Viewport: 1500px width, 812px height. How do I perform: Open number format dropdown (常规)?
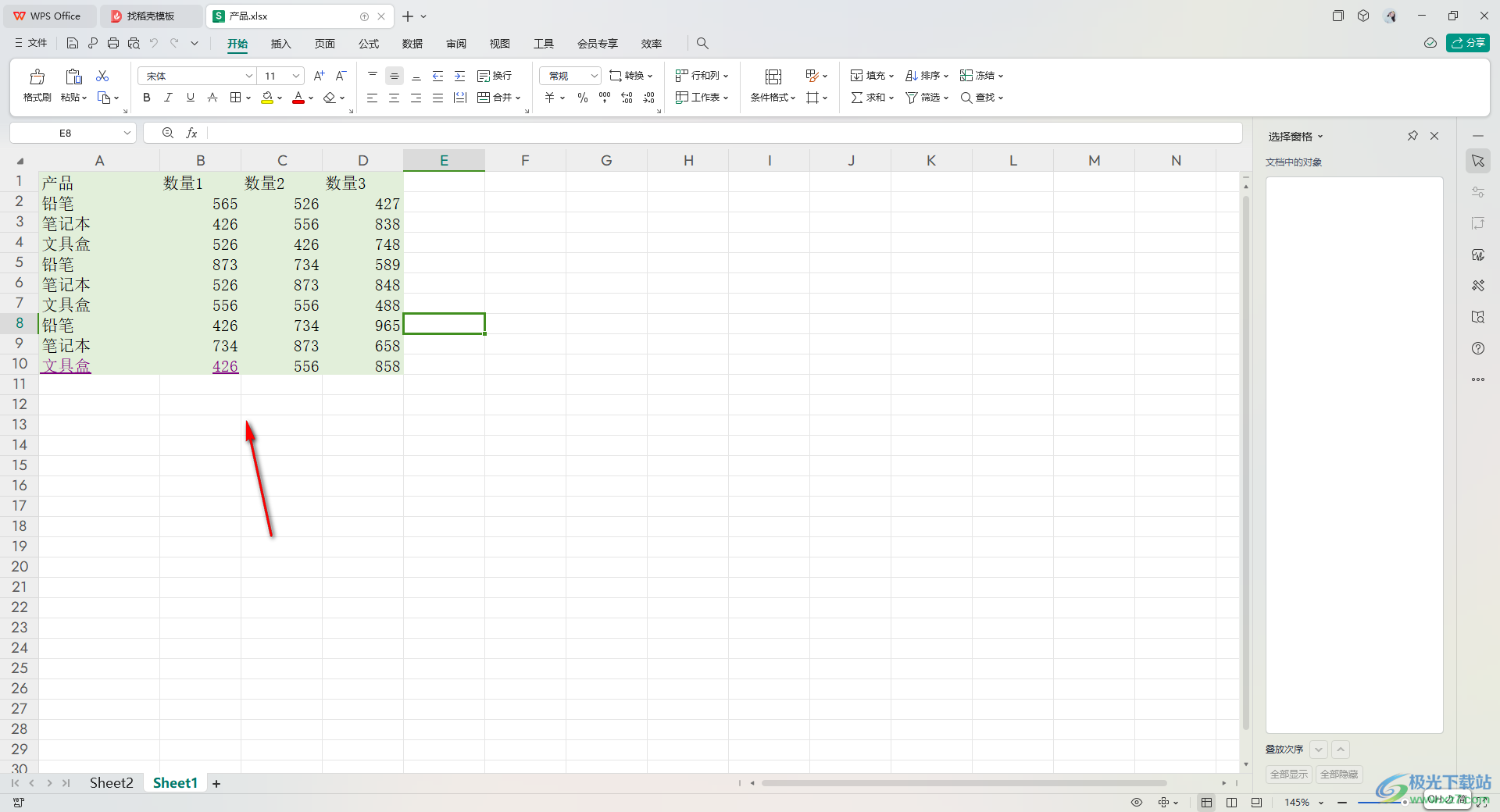point(594,76)
